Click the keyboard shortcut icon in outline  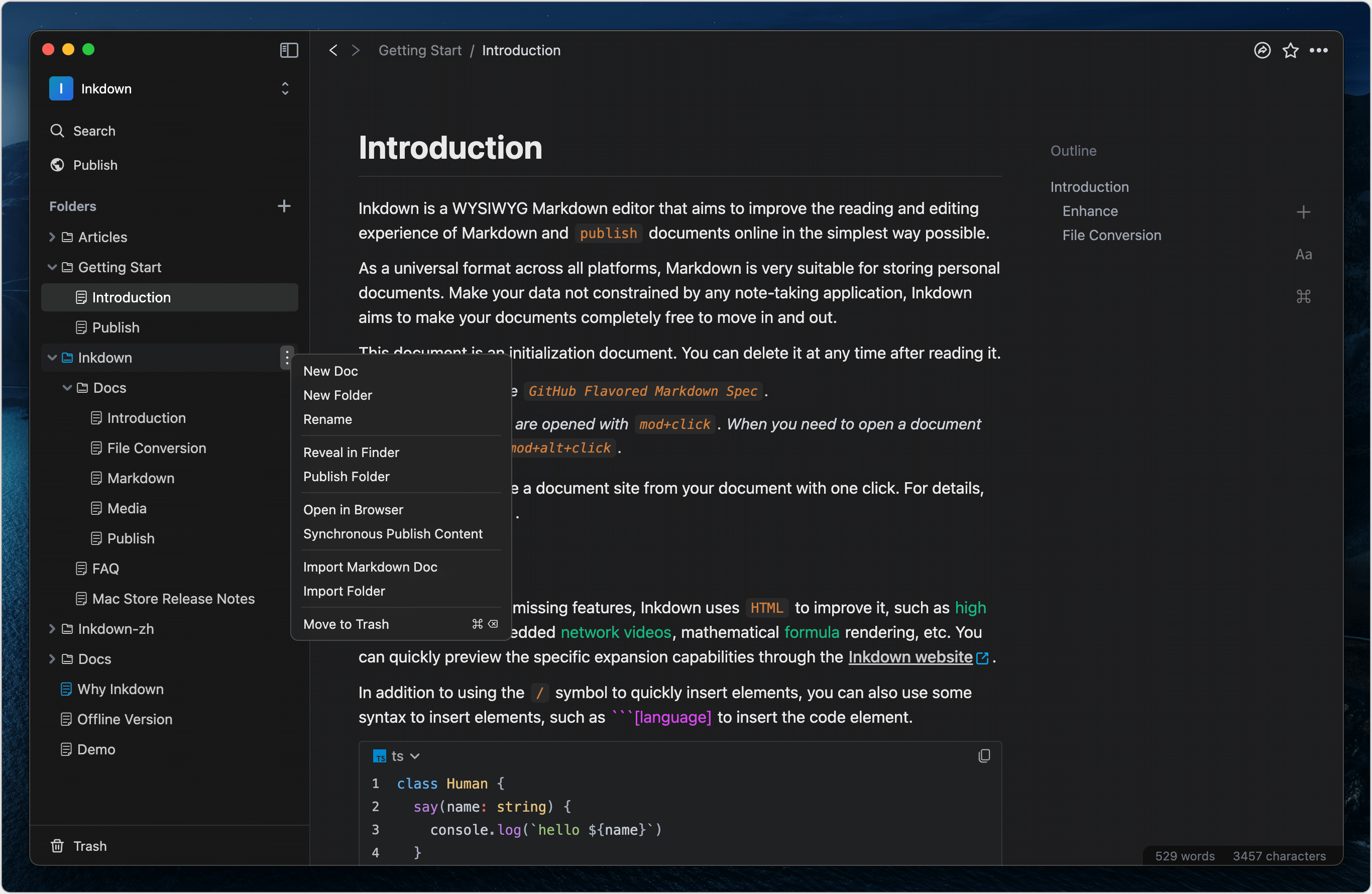[x=1304, y=297]
